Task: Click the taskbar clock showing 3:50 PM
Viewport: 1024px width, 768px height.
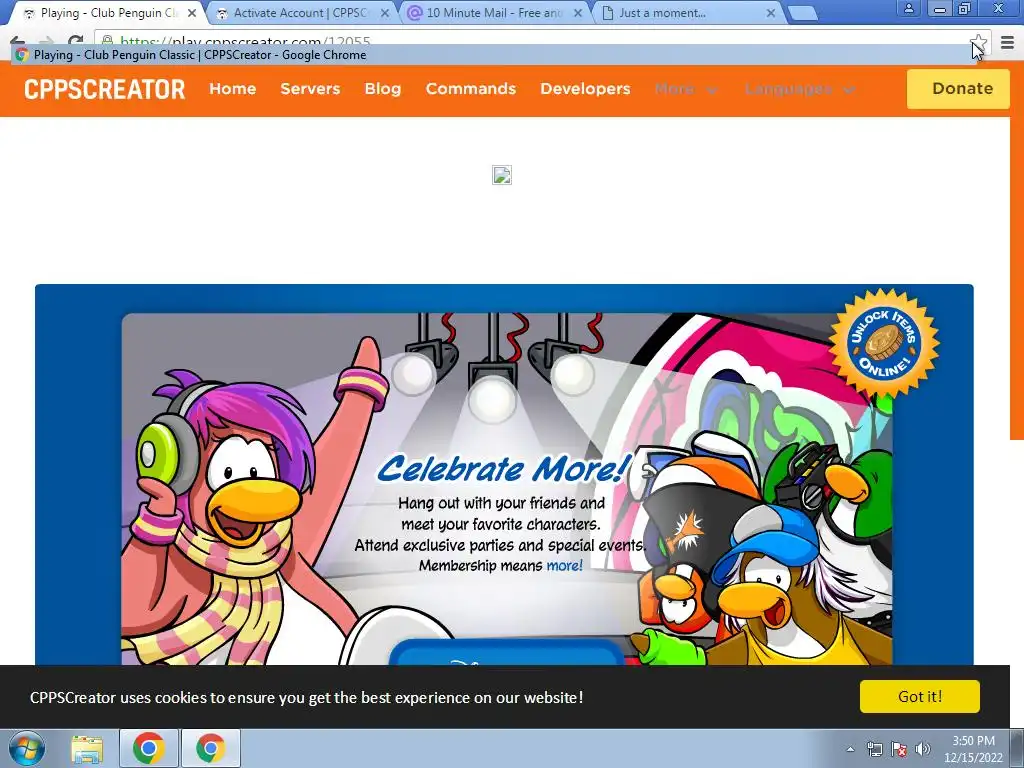Action: (973, 749)
